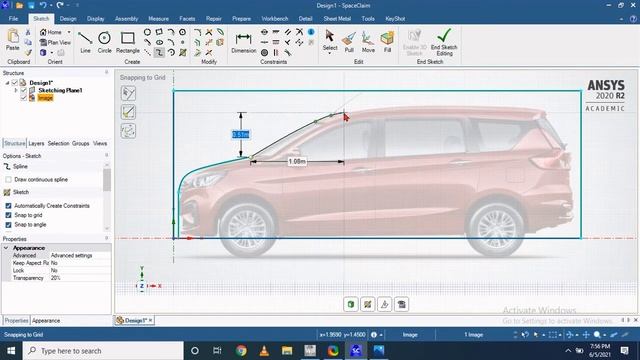
Task: Click the create rounded corner tool in Modify
Action: point(198,32)
